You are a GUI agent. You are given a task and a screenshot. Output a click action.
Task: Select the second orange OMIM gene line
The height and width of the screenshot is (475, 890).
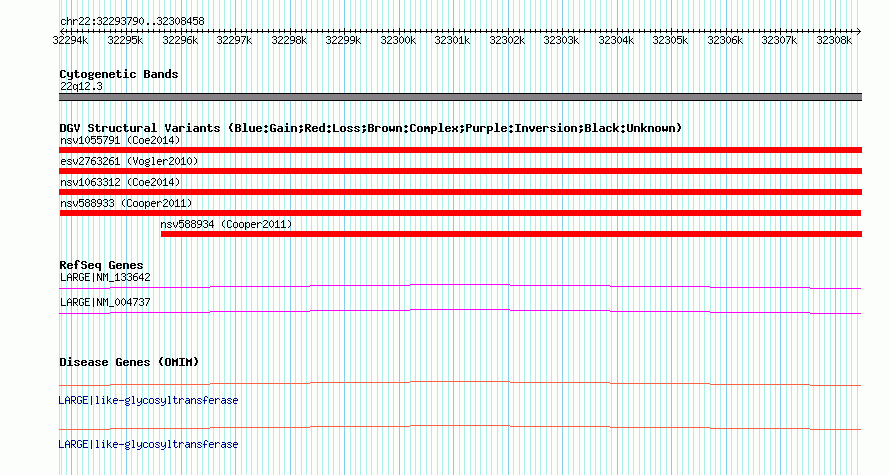pos(460,427)
